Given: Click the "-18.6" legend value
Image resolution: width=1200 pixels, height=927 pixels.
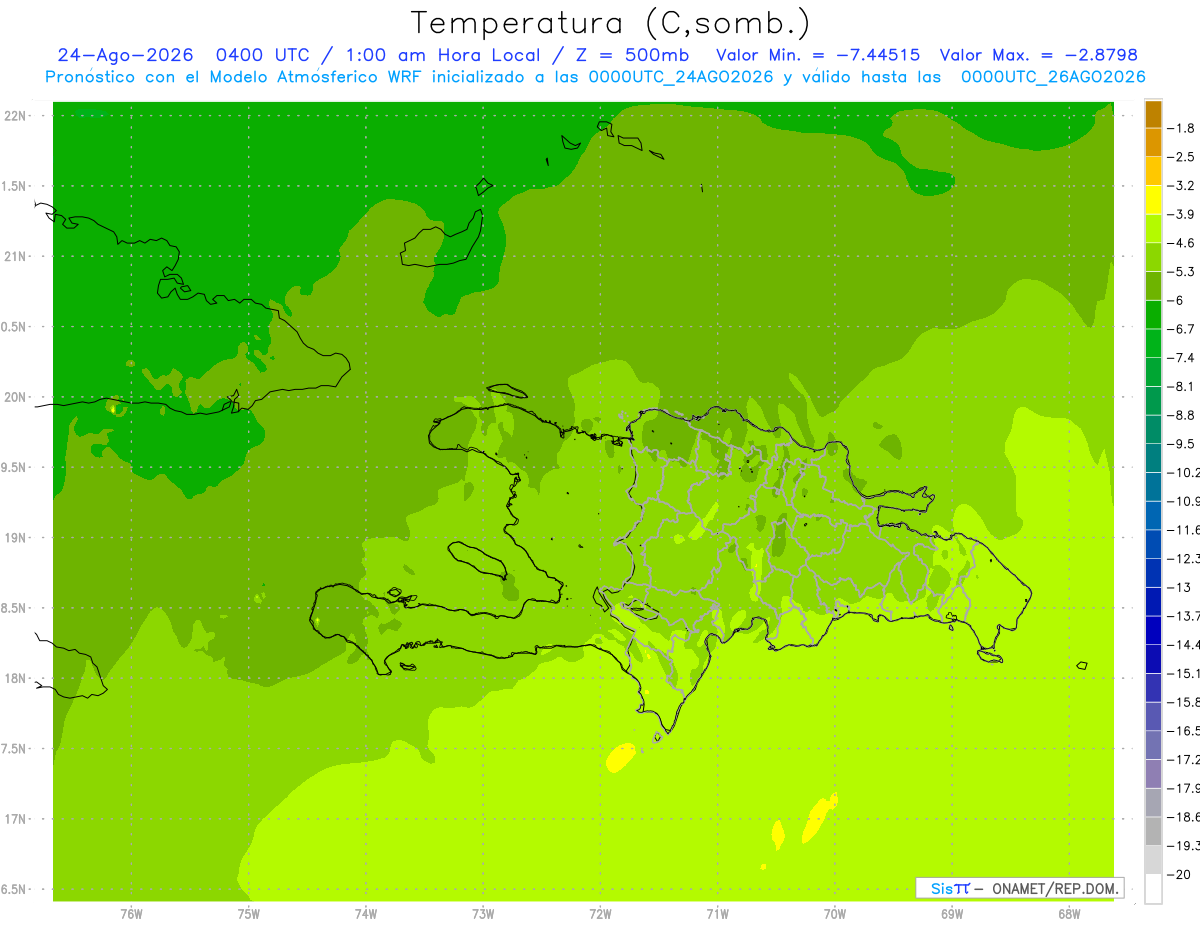Looking at the screenshot, I should (x=1183, y=817).
